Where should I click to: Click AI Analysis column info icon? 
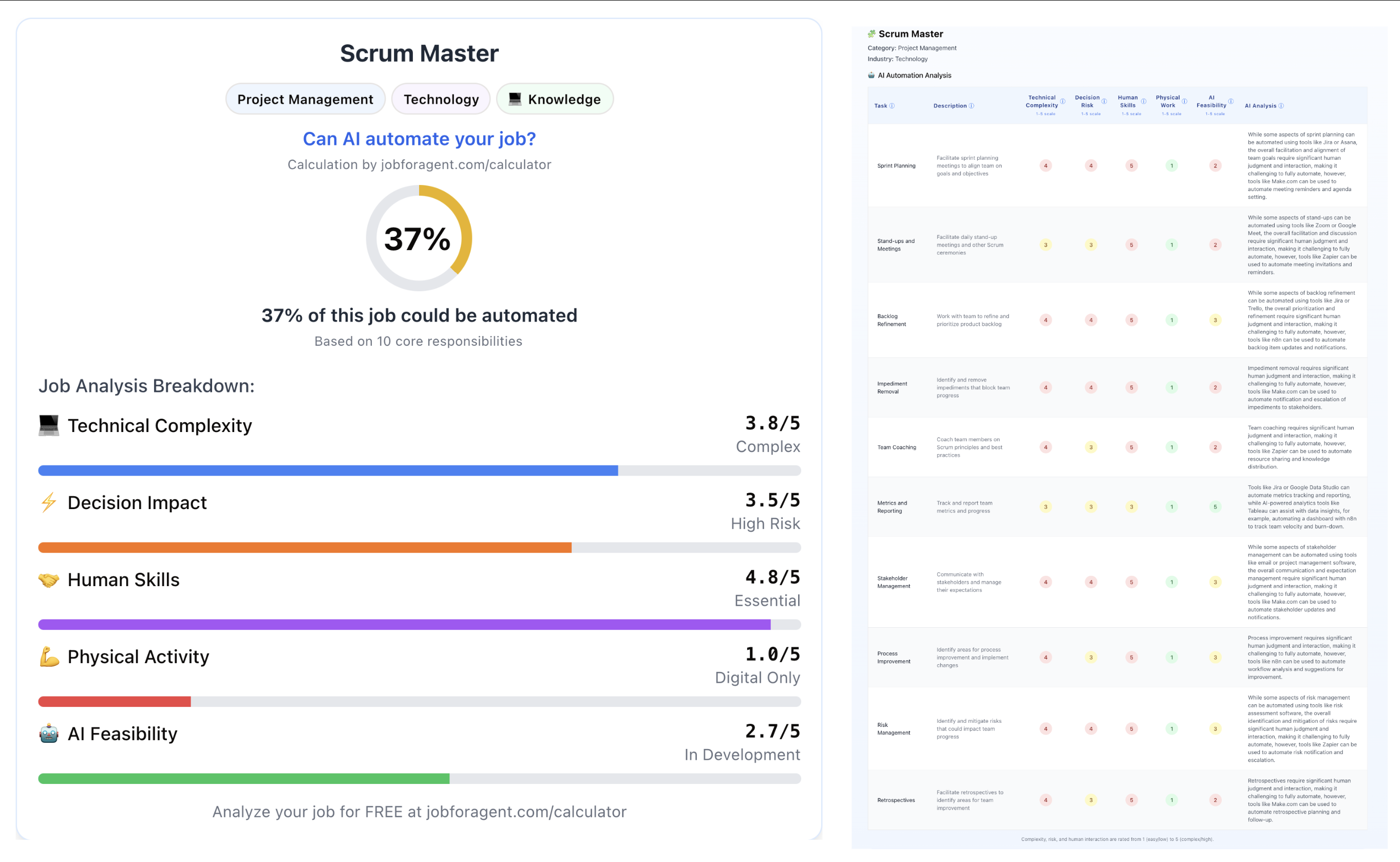coord(1281,105)
